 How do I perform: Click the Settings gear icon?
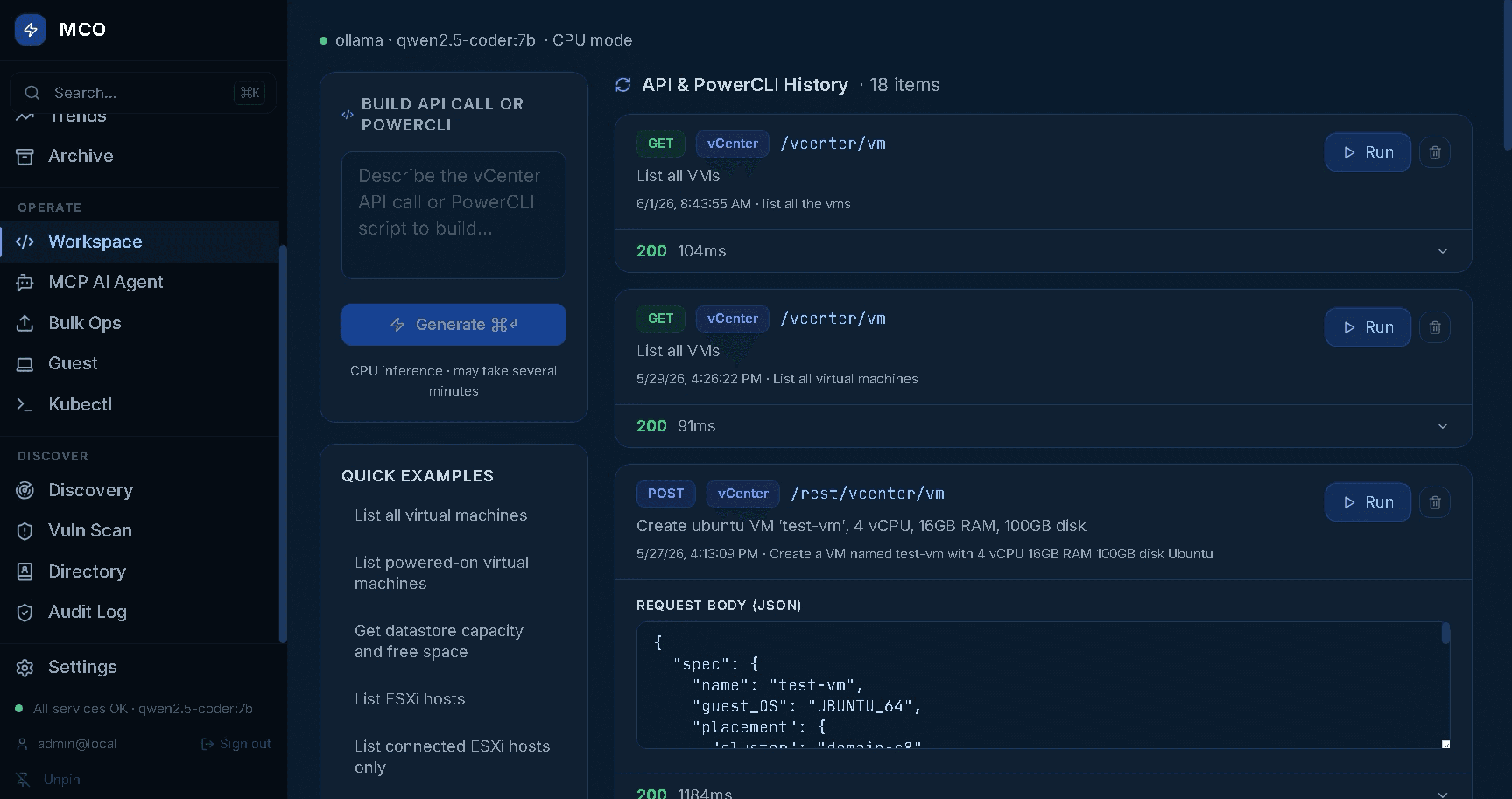[x=25, y=668]
